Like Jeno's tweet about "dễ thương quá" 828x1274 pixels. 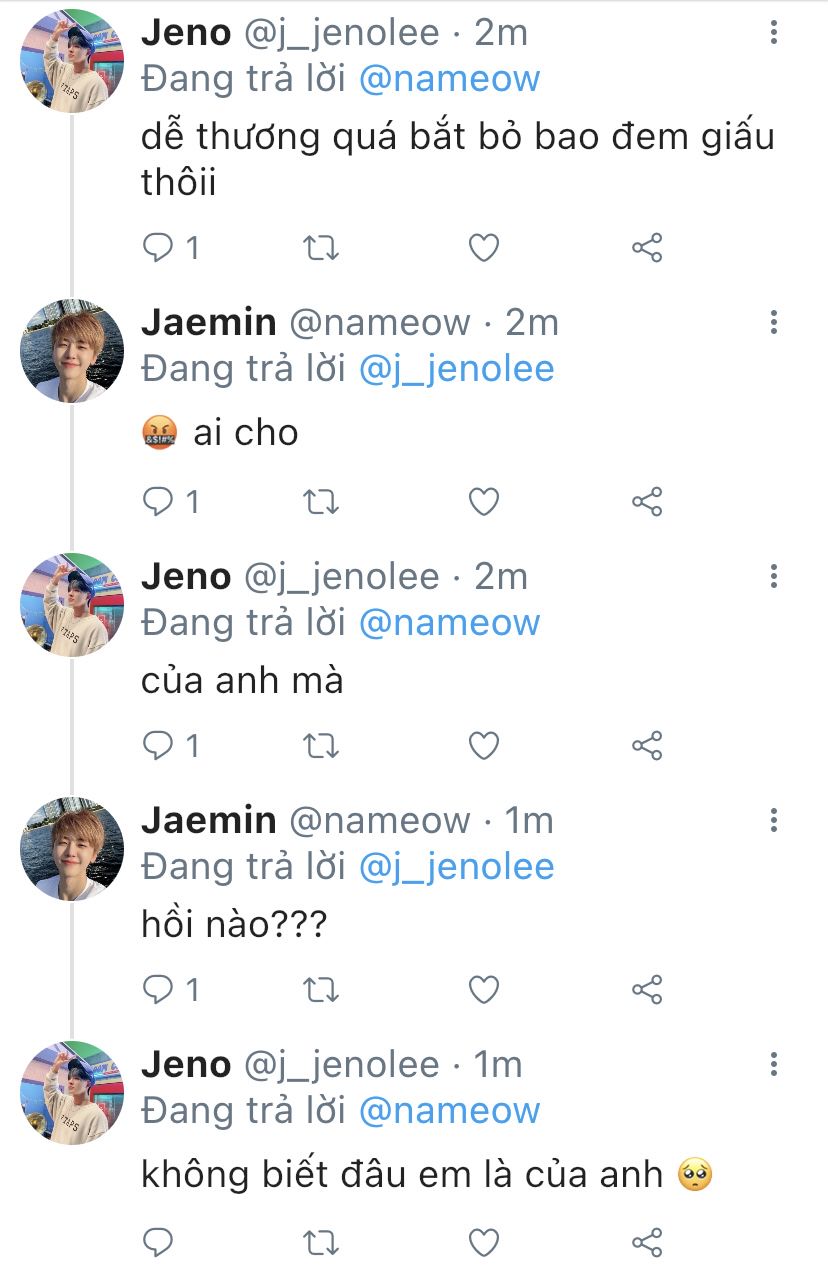[484, 247]
